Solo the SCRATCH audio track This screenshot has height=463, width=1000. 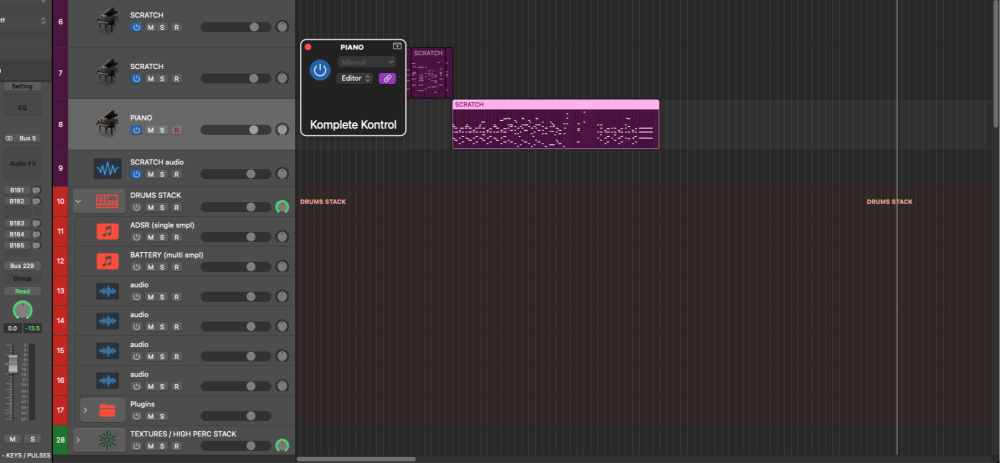point(162,174)
